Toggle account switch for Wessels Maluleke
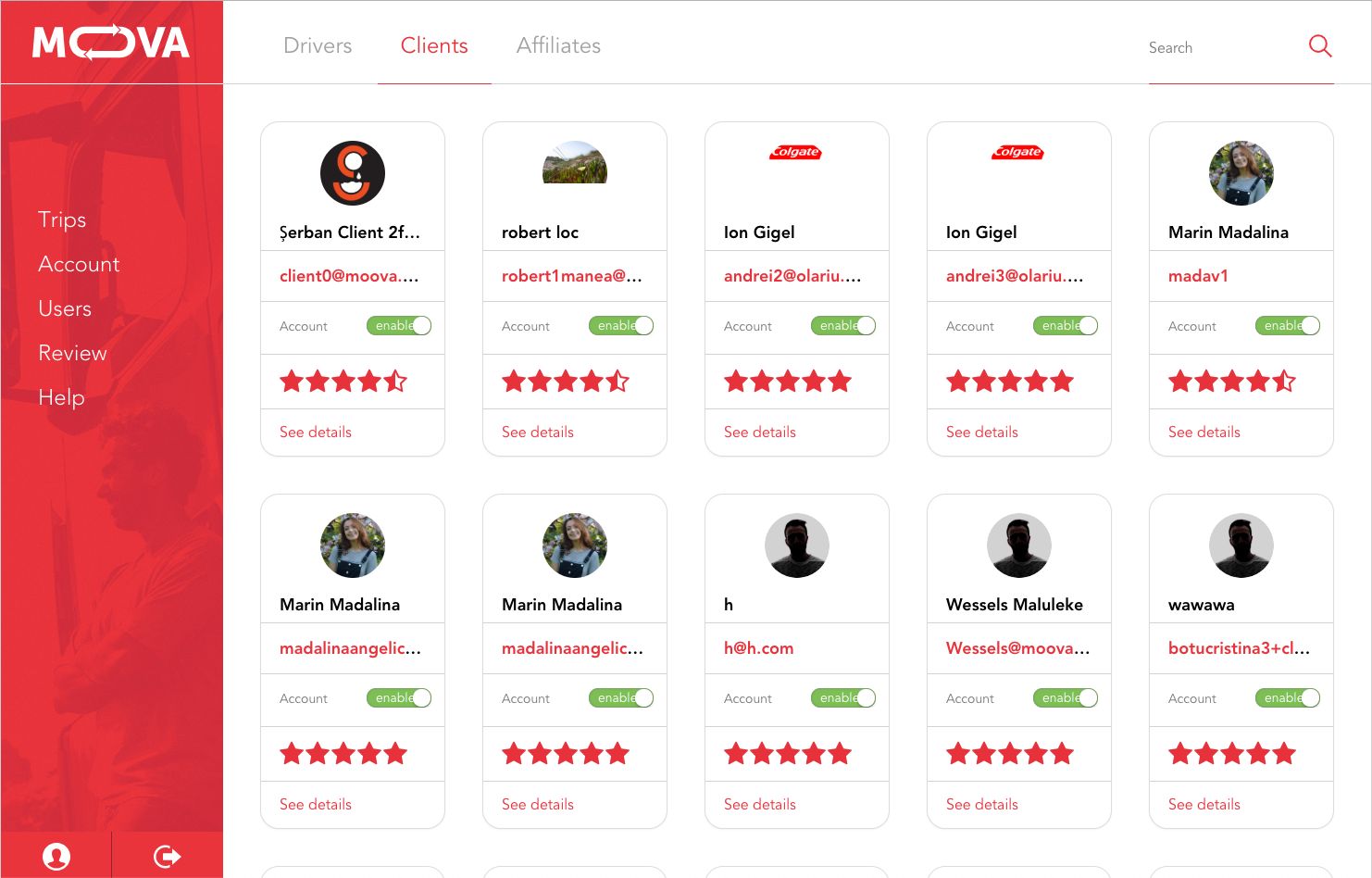Viewport: 1372px width, 878px height. (x=1066, y=698)
